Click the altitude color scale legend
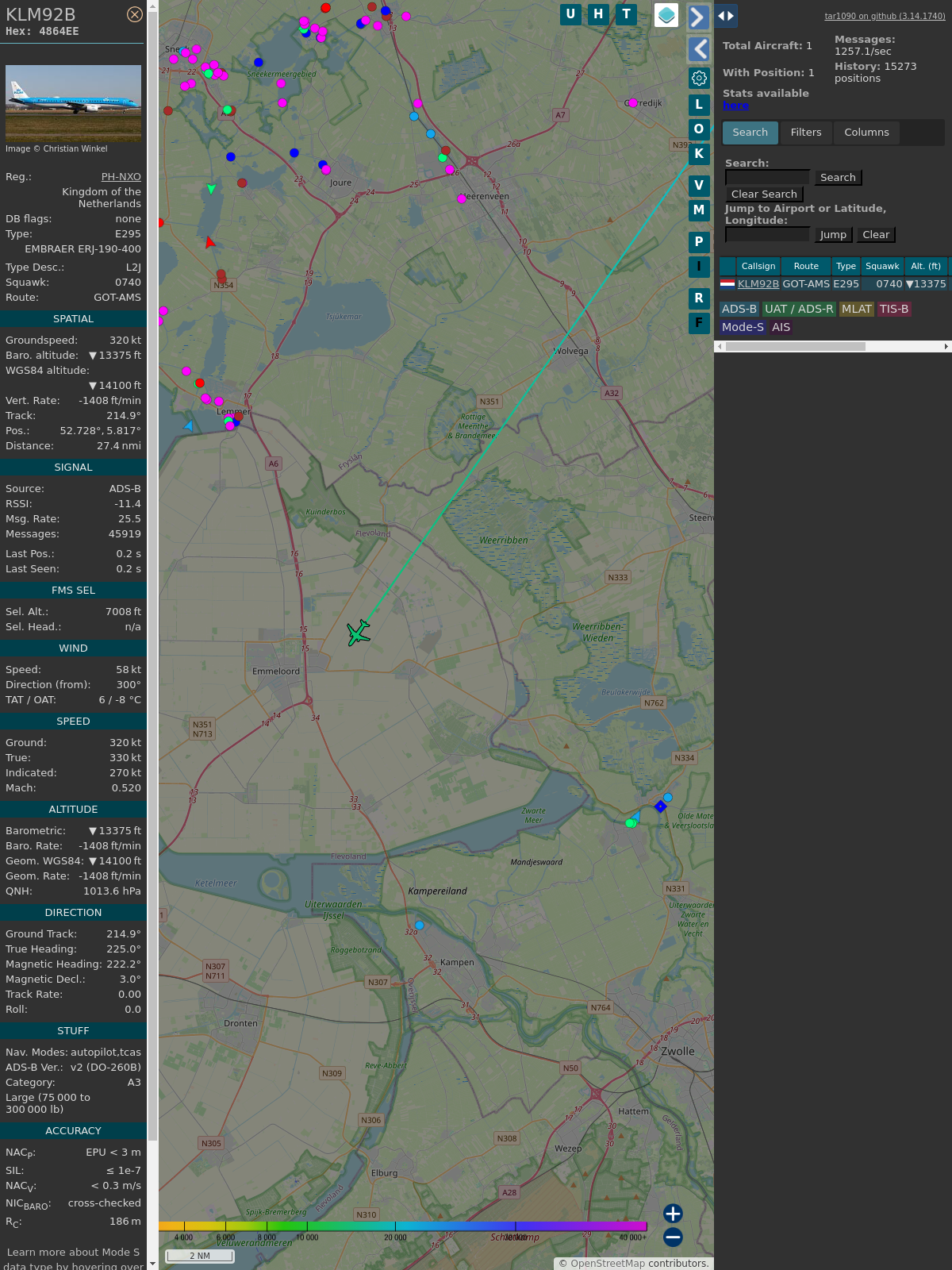Viewport: 952px width, 1270px height. click(403, 1226)
